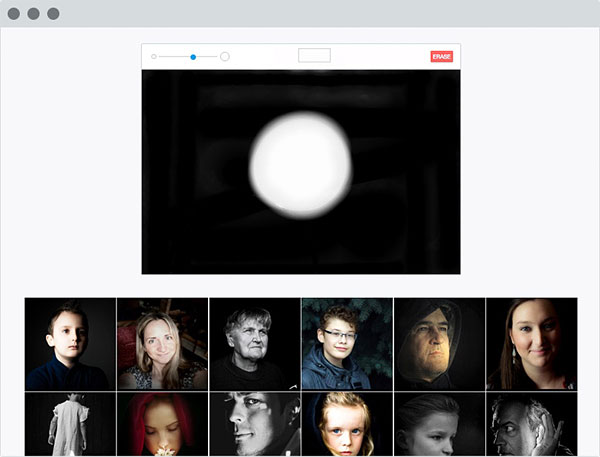
Task: Choose the elderly gray-haired person portrait
Action: click(x=254, y=343)
